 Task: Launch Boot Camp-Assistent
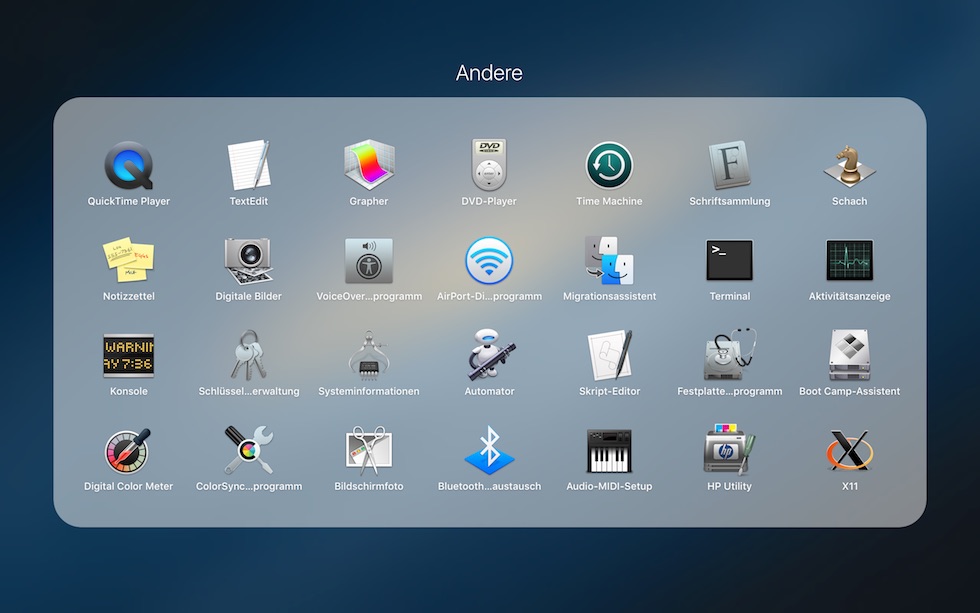[x=849, y=355]
